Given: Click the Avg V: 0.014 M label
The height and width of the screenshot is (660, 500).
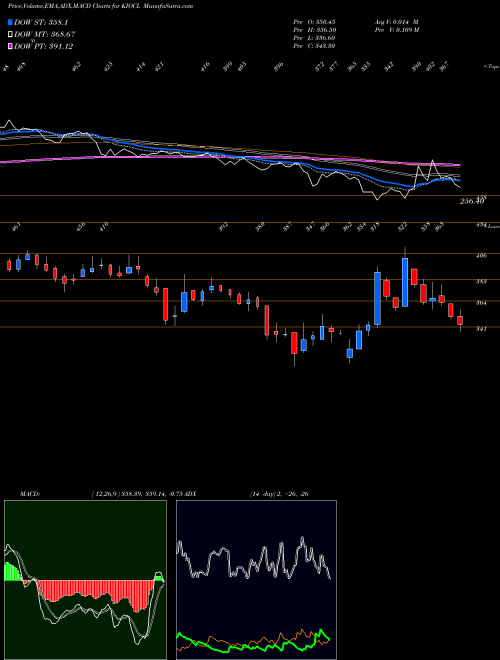Looking at the screenshot, I should [396, 21].
